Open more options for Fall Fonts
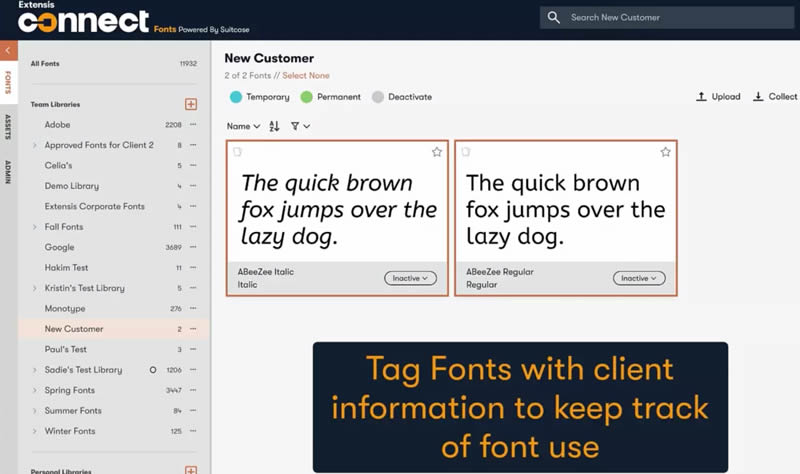This screenshot has height=474, width=800. tap(193, 227)
